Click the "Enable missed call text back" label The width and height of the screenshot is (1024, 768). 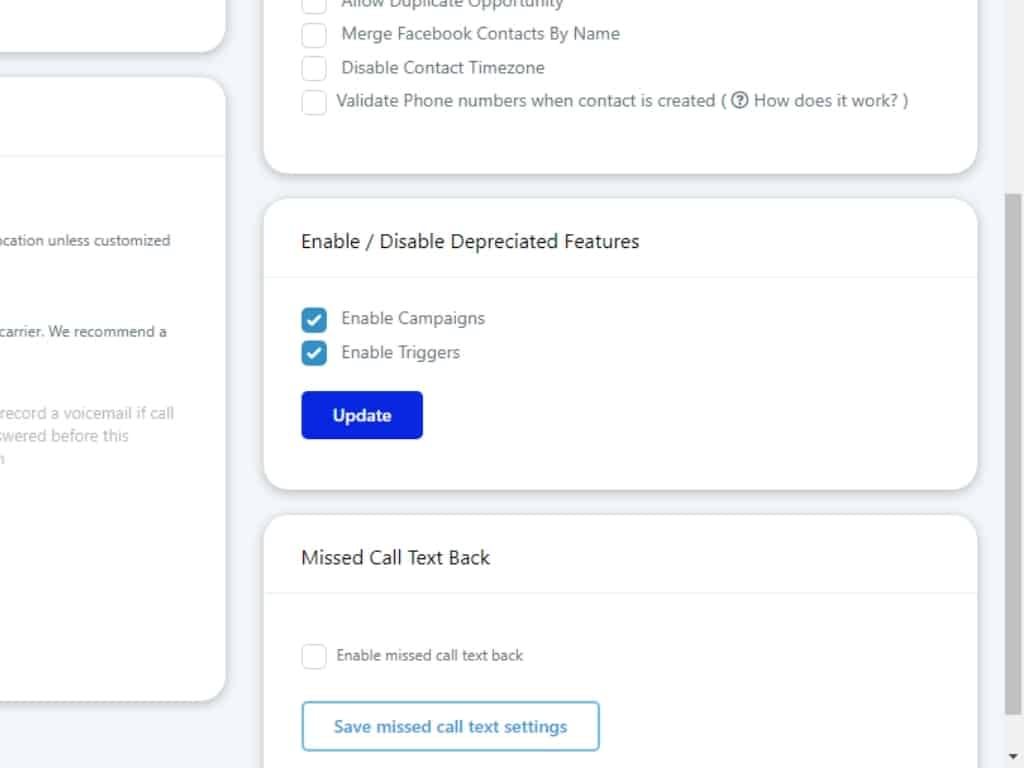pos(429,656)
